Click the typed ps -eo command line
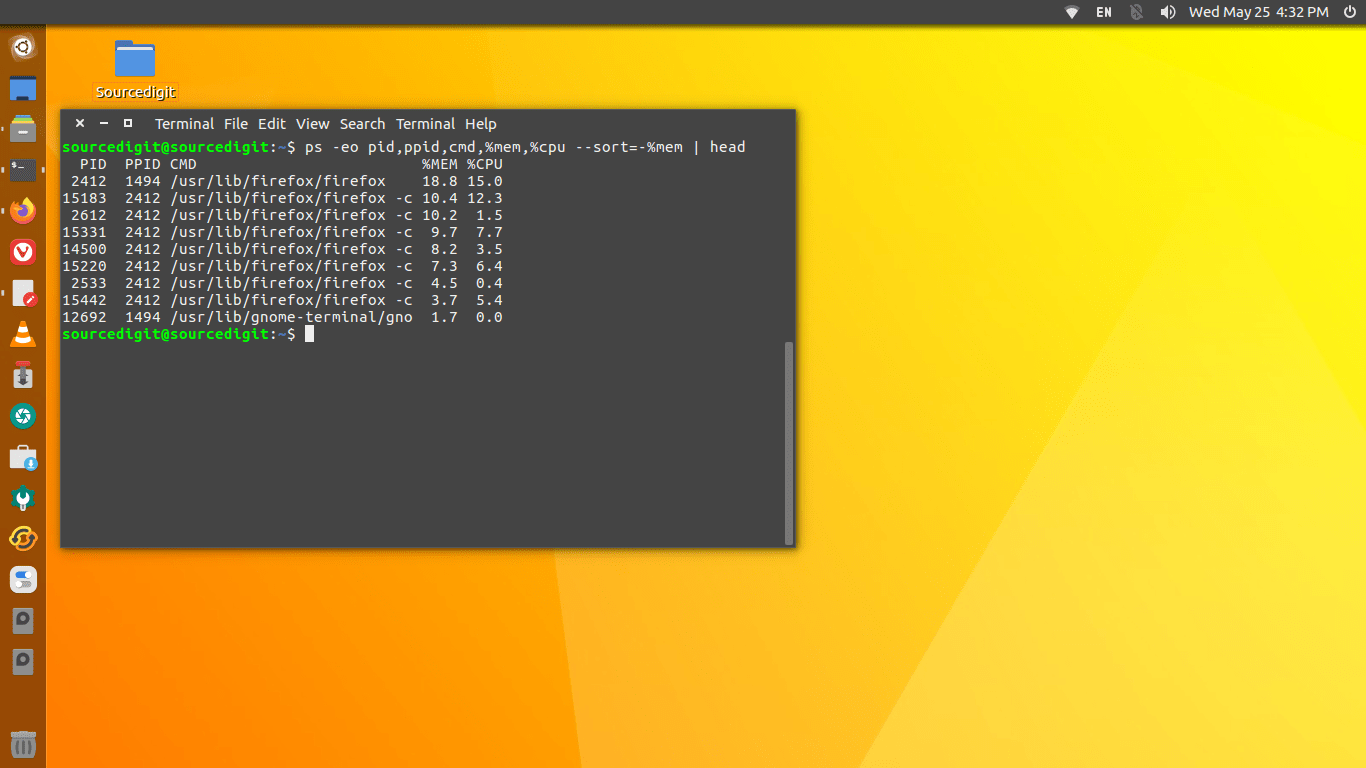Screen dimensions: 1366x768 tap(525, 147)
